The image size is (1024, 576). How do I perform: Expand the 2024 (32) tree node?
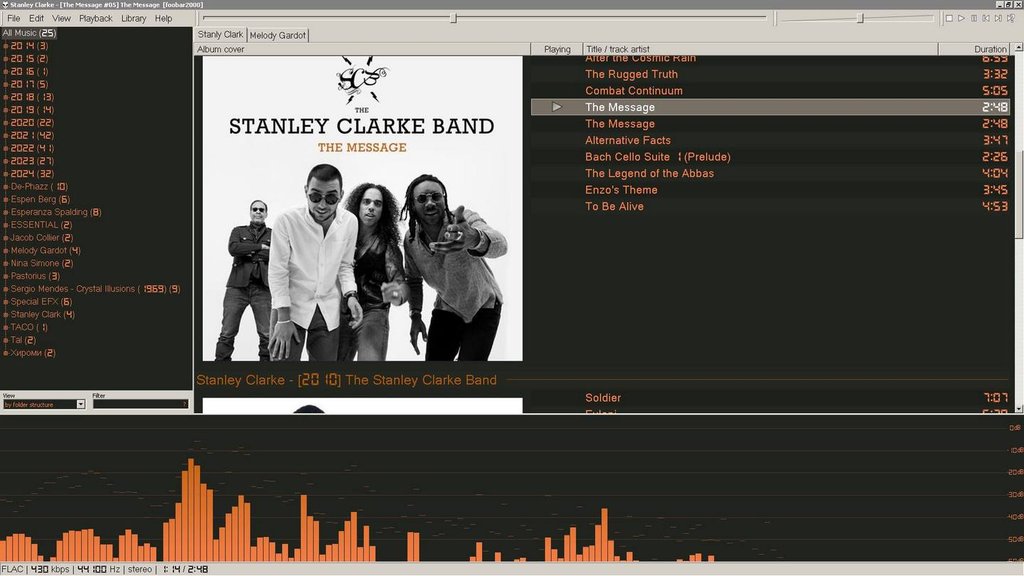[x=6, y=174]
